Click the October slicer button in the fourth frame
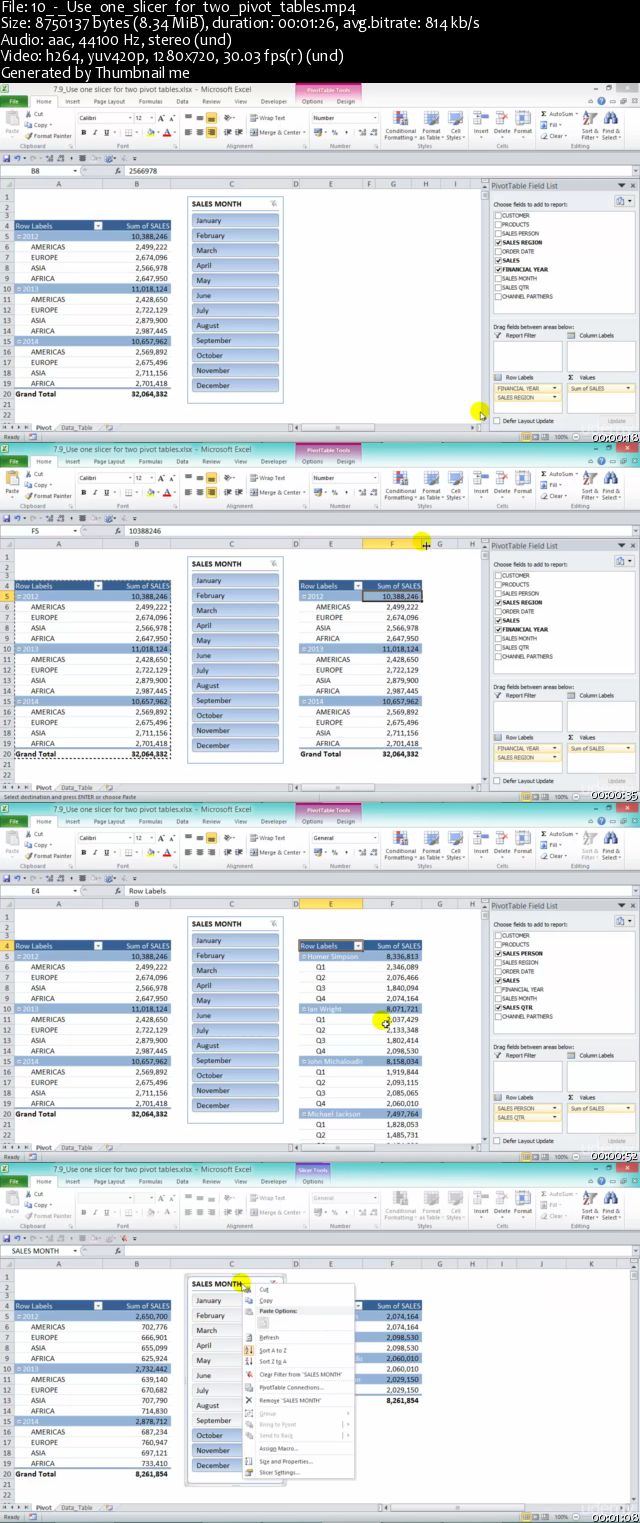The image size is (640, 1523). point(216,1436)
